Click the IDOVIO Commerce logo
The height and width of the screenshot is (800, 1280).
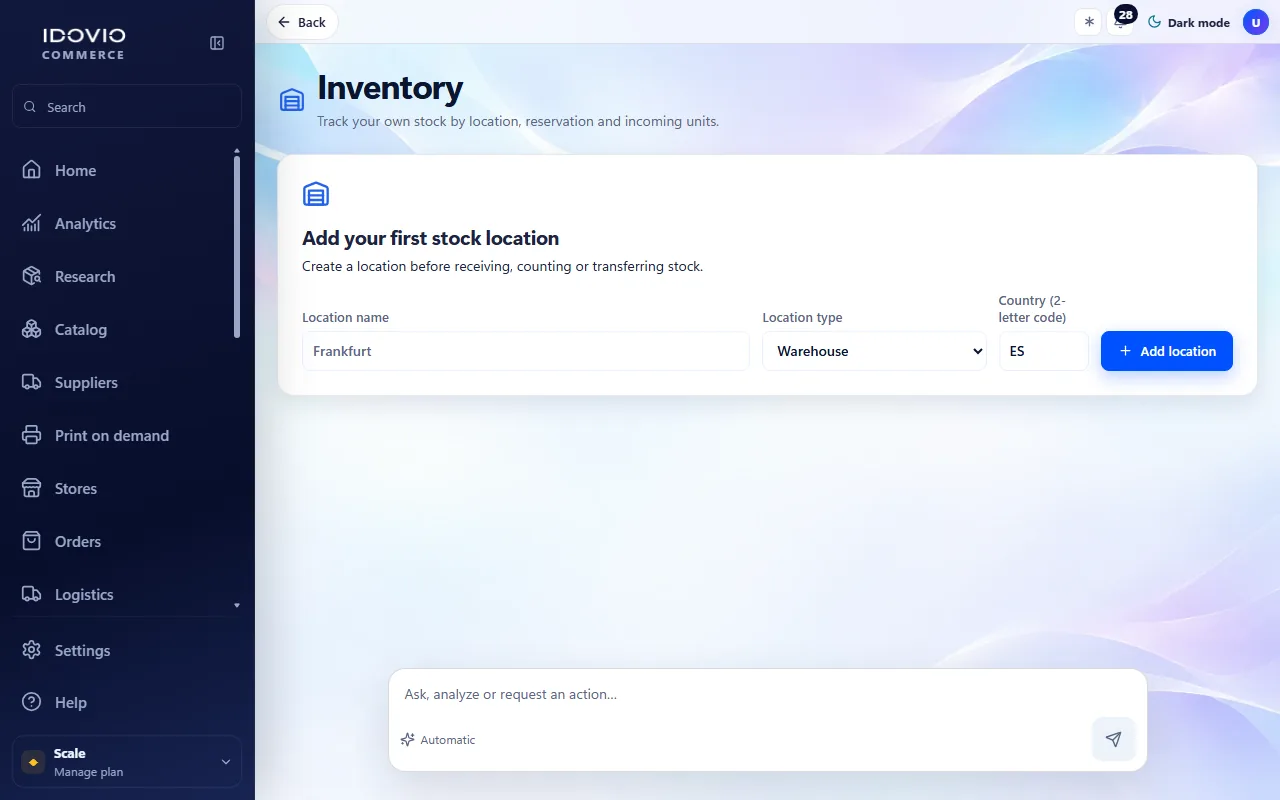(x=84, y=43)
